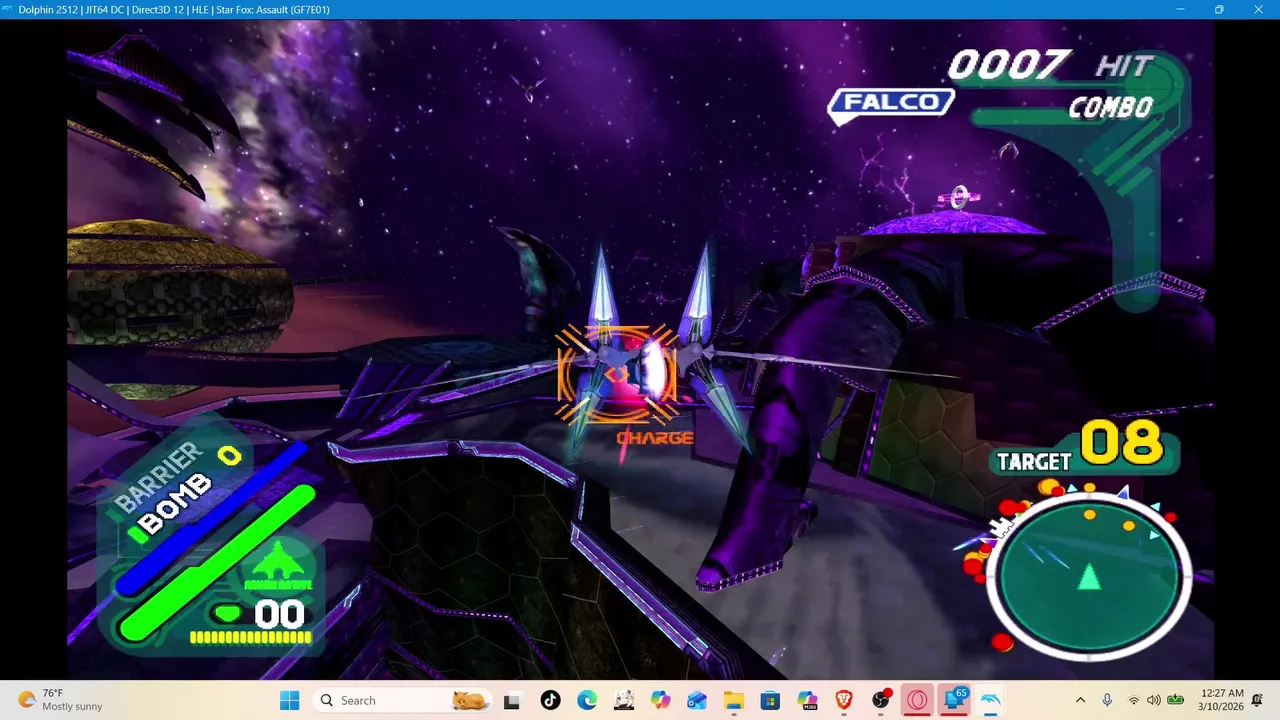Screen dimensions: 1280x720
Task: Click the orange targeting reticle on Arwing
Action: point(617,373)
